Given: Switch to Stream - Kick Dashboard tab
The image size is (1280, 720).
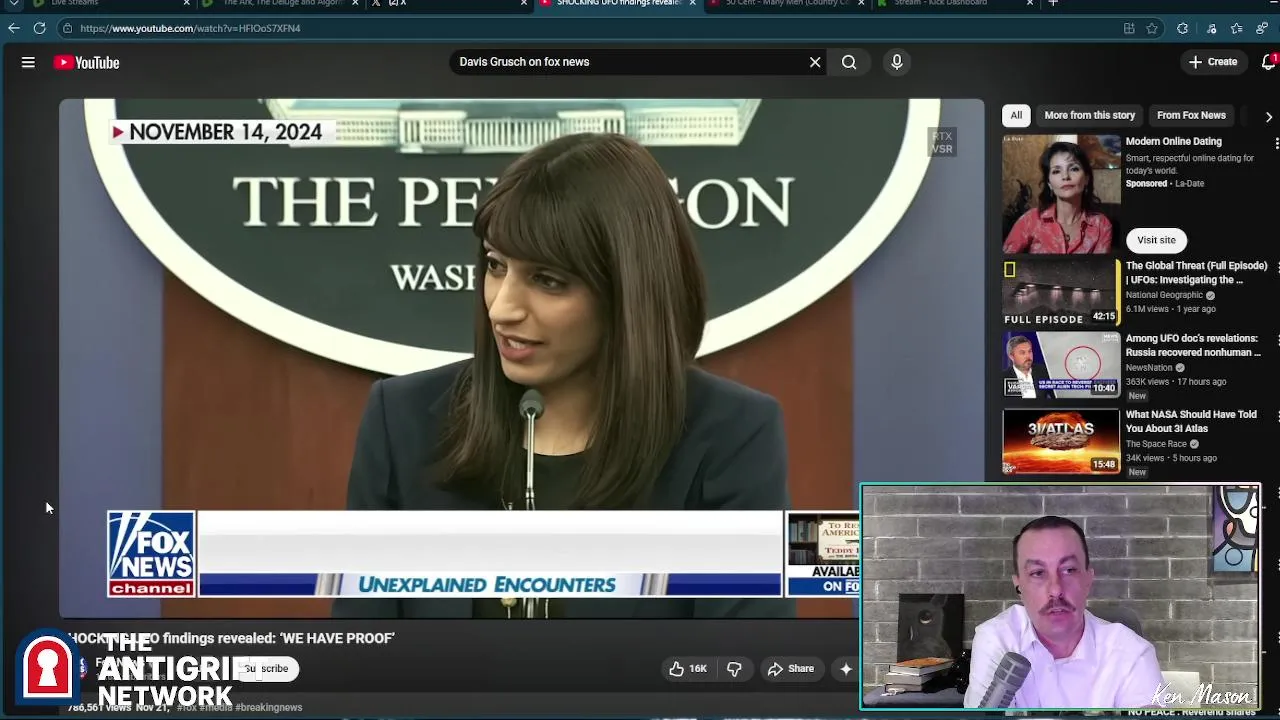Looking at the screenshot, I should [x=955, y=4].
